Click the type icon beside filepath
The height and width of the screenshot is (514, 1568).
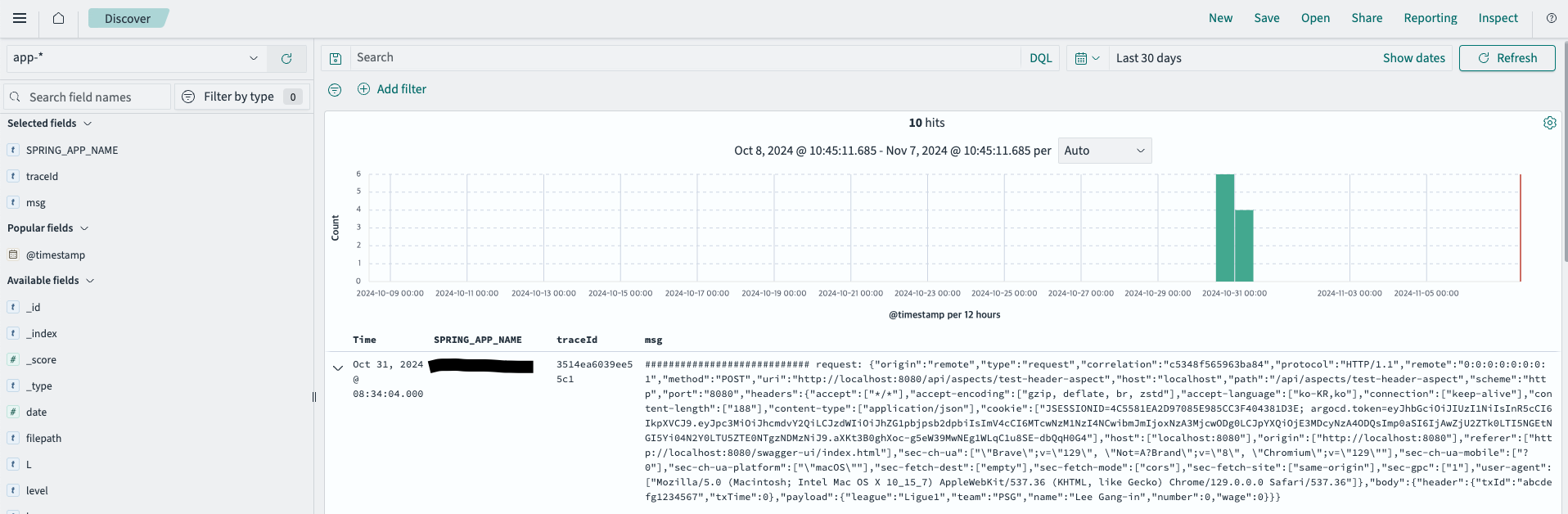tap(13, 438)
